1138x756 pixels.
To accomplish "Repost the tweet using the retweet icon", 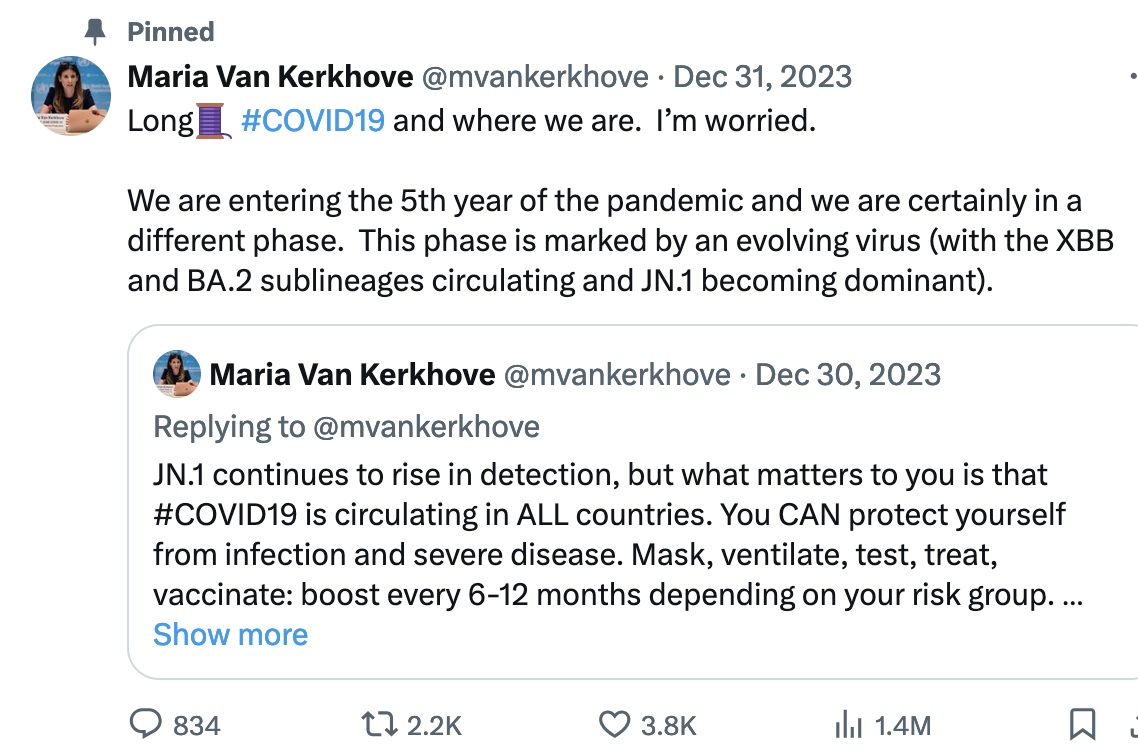I will coord(379,725).
